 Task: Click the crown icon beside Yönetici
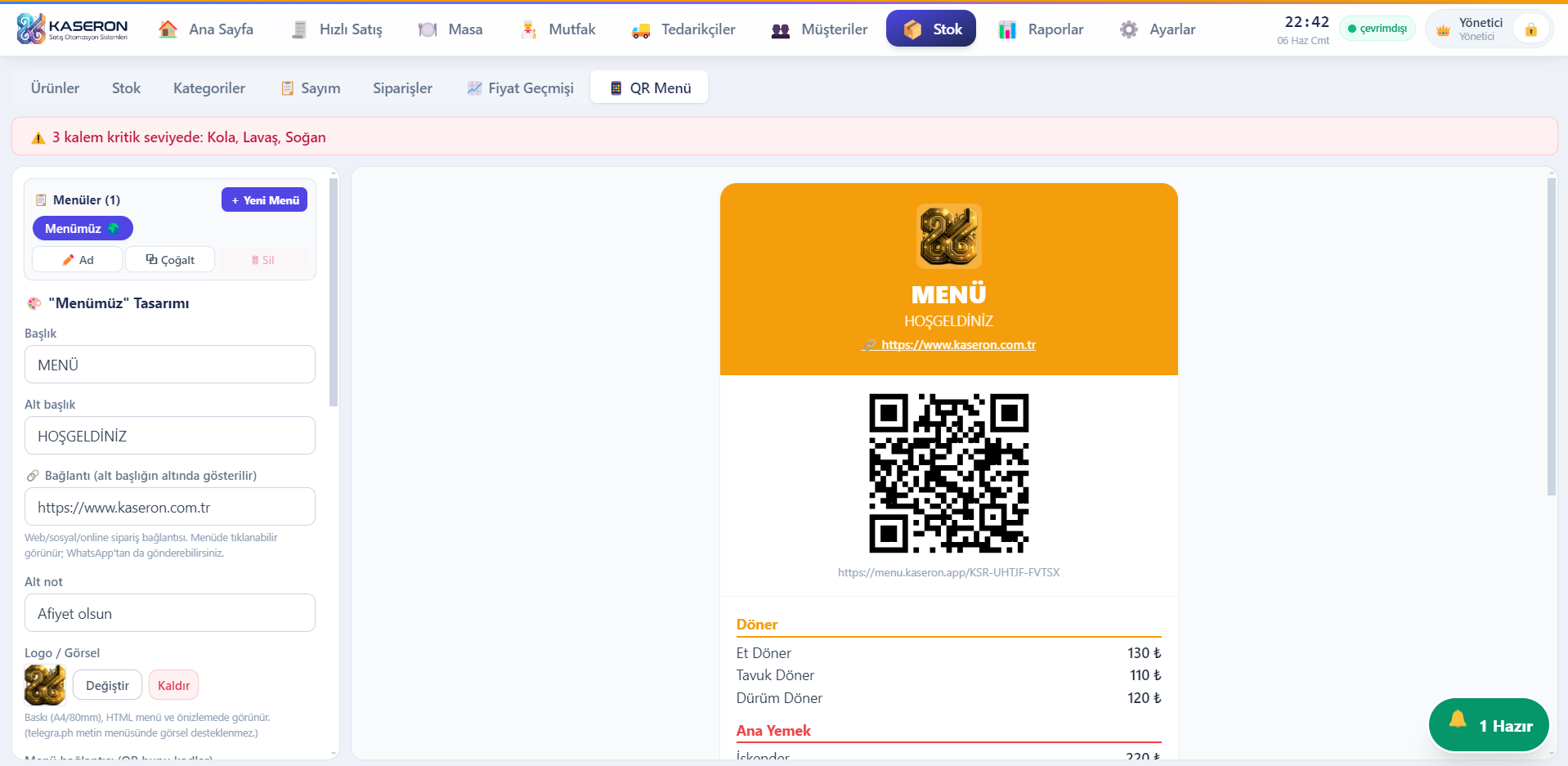click(x=1443, y=30)
